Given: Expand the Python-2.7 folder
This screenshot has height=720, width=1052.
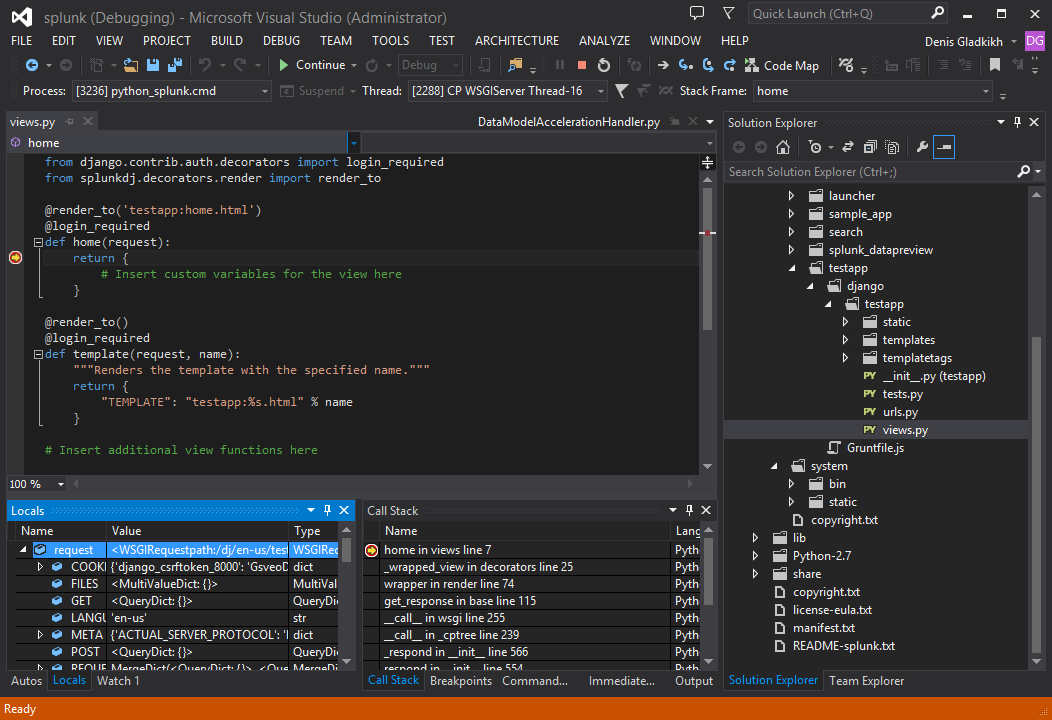Looking at the screenshot, I should 755,556.
